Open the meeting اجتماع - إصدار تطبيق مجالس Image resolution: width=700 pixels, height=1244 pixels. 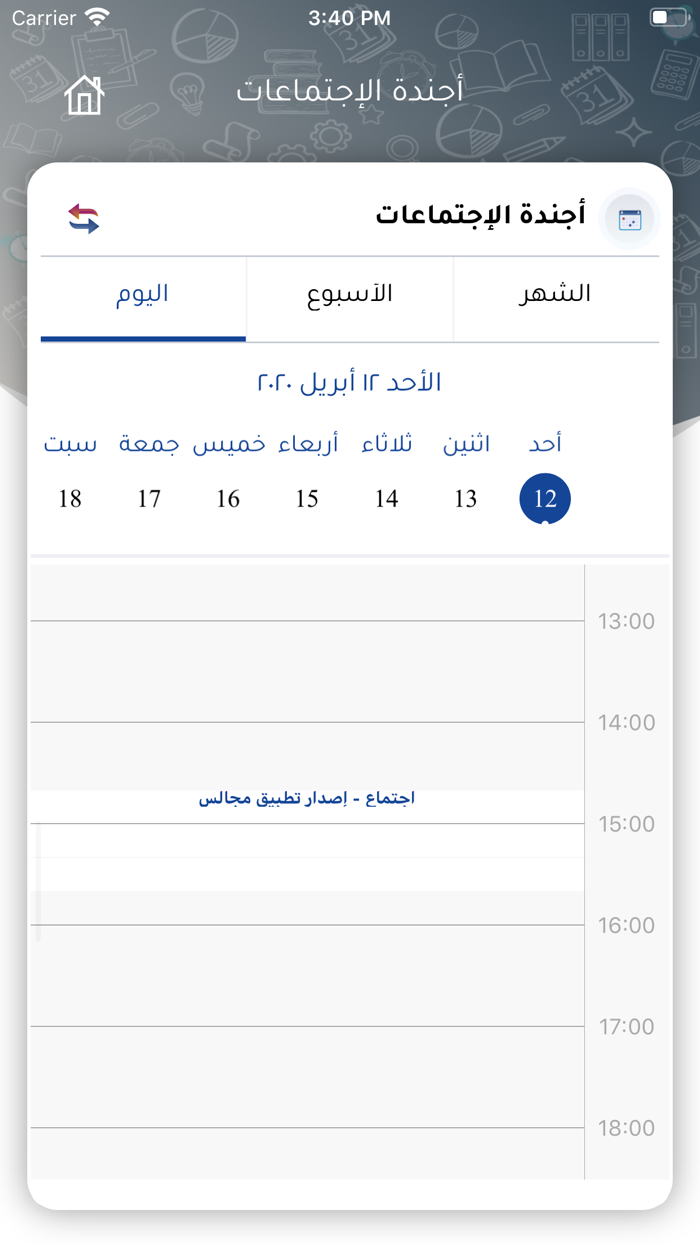[306, 797]
